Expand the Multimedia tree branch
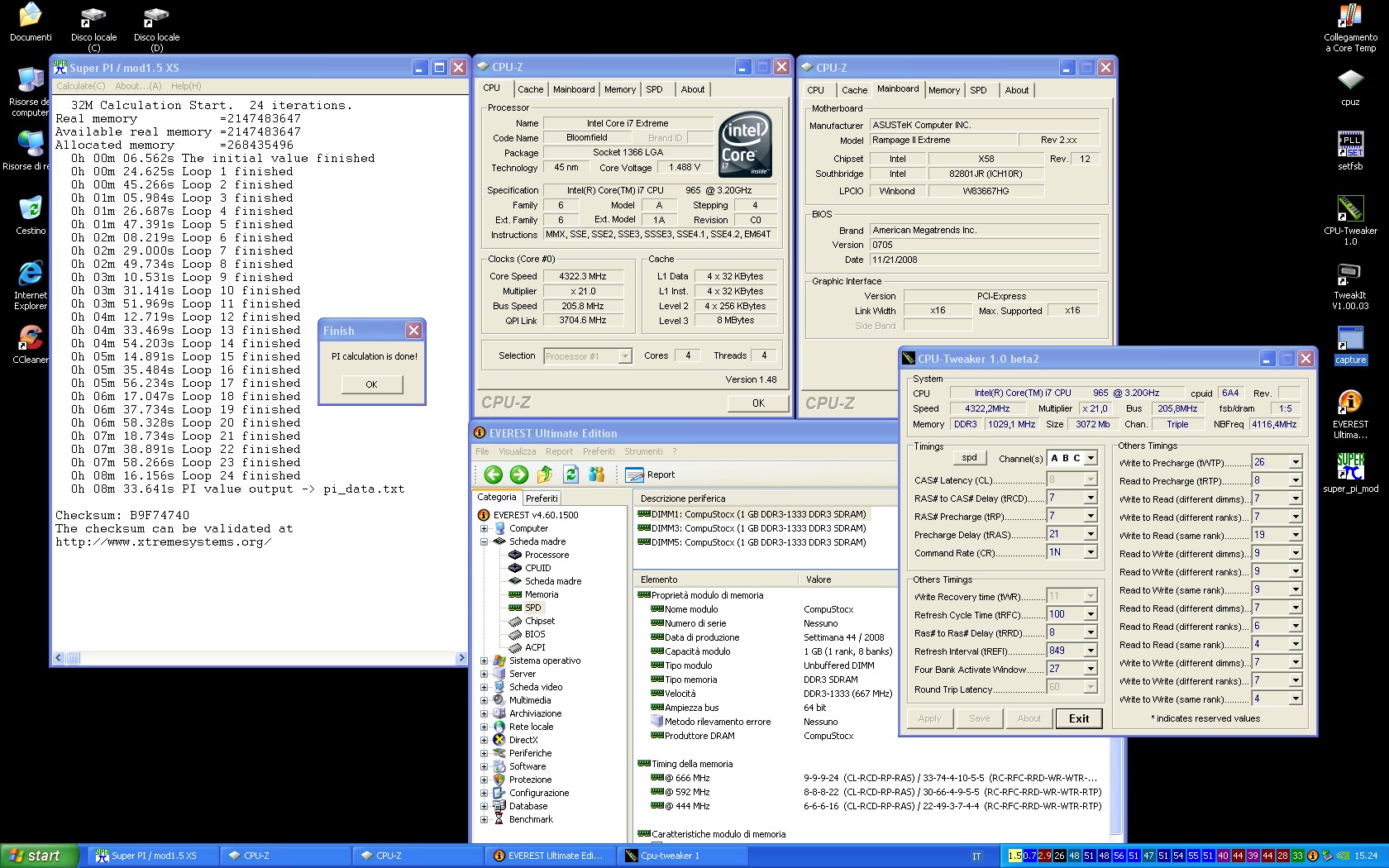The height and width of the screenshot is (868, 1389). tap(484, 700)
